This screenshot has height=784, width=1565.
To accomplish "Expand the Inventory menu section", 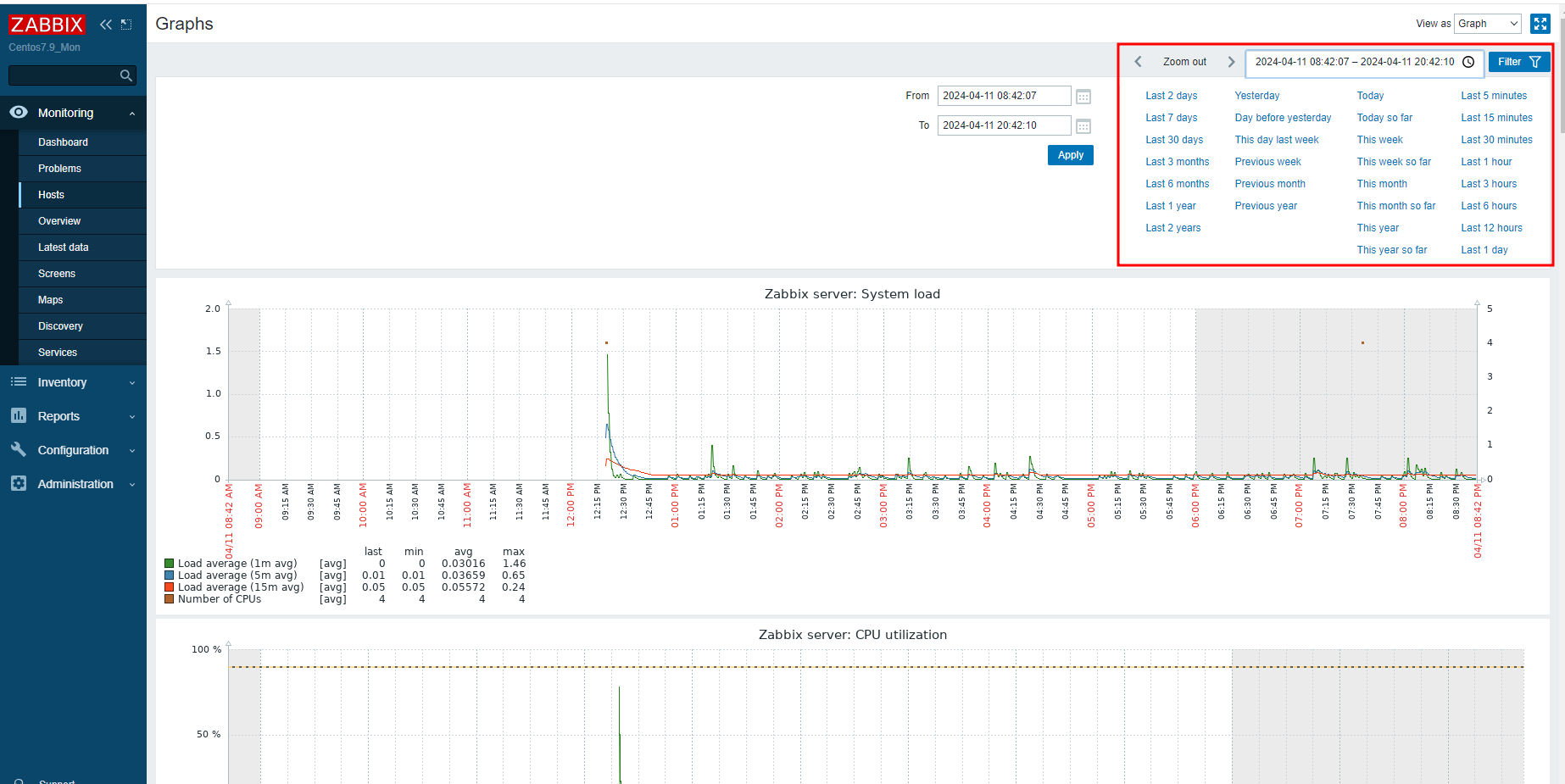I will pyautogui.click(x=132, y=383).
